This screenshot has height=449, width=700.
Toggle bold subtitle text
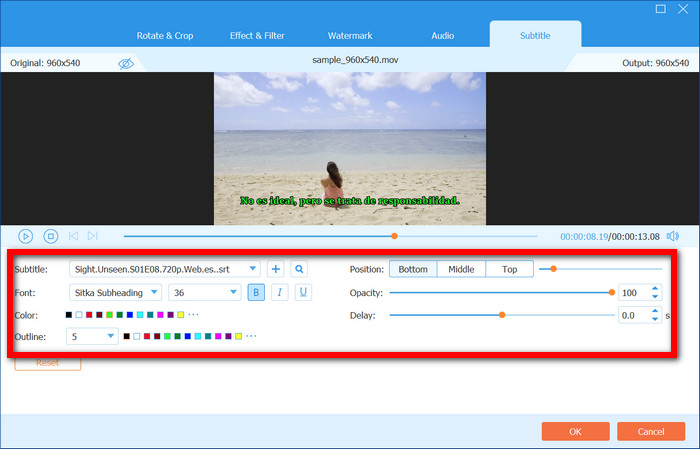[x=256, y=292]
